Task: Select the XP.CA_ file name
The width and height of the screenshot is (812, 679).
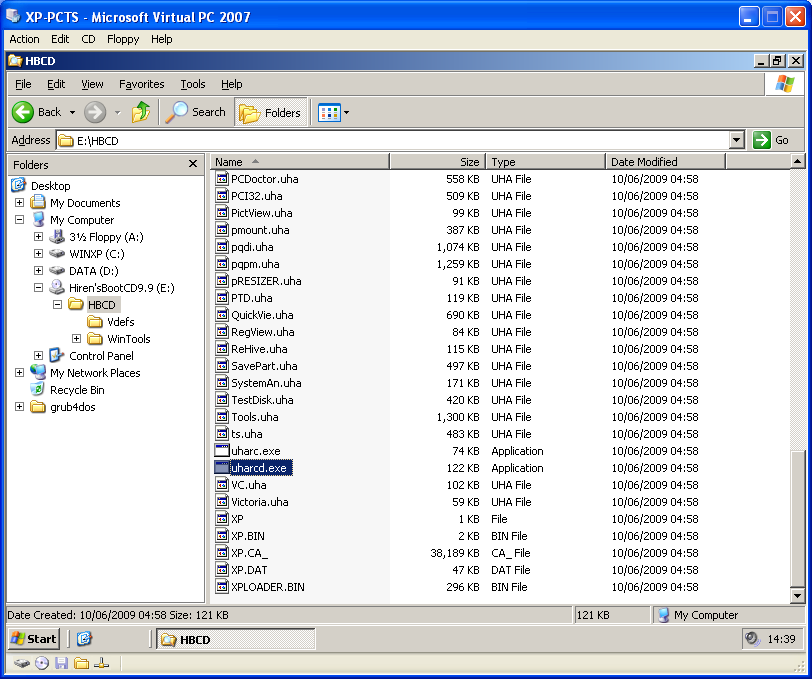Action: pyautogui.click(x=249, y=553)
